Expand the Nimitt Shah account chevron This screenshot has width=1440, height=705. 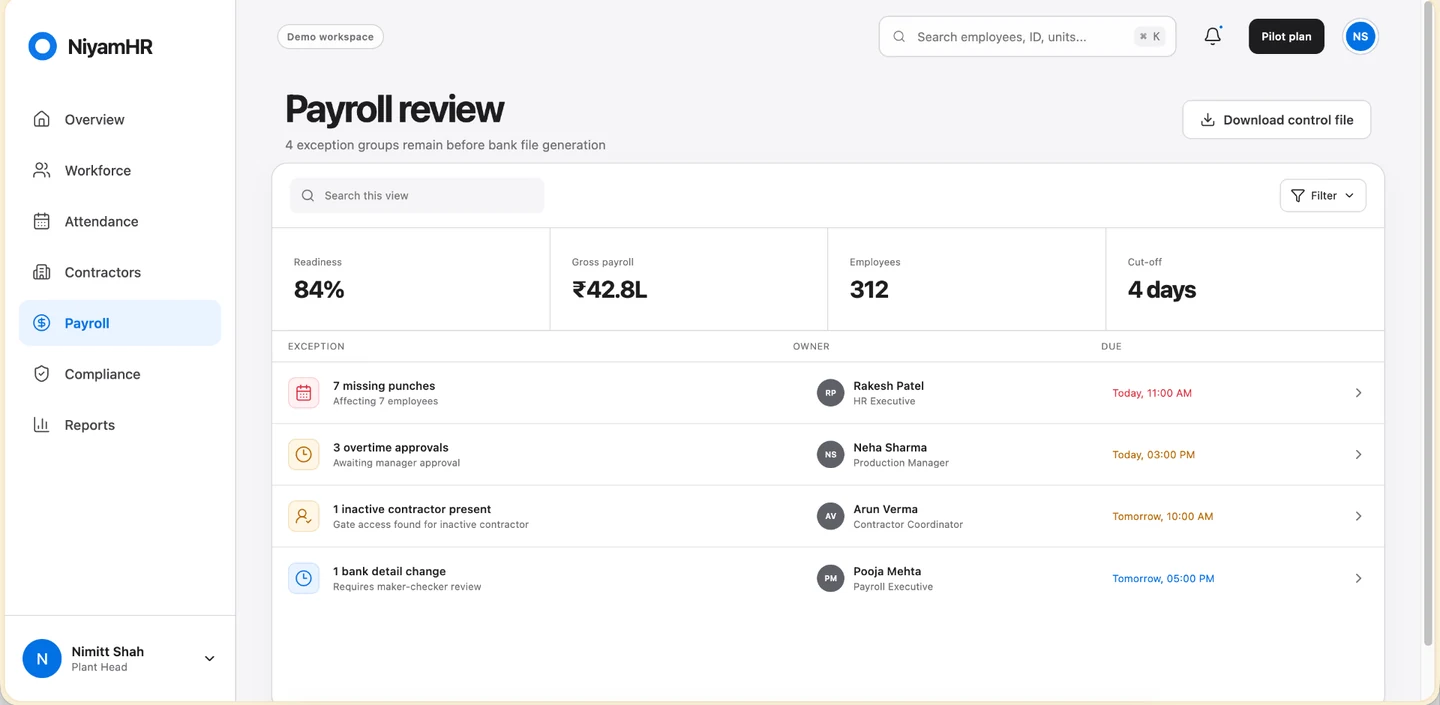[209, 659]
